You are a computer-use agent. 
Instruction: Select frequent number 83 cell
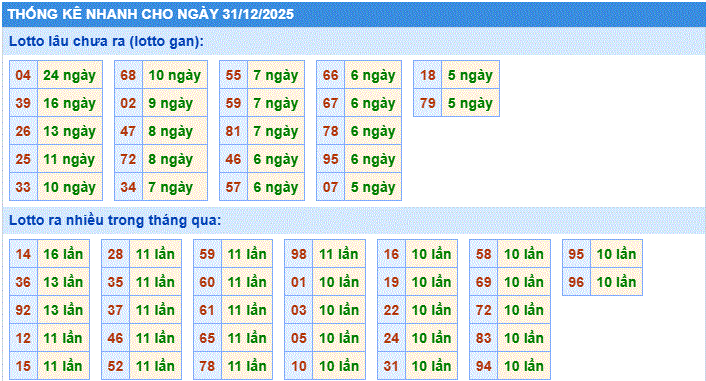point(484,337)
